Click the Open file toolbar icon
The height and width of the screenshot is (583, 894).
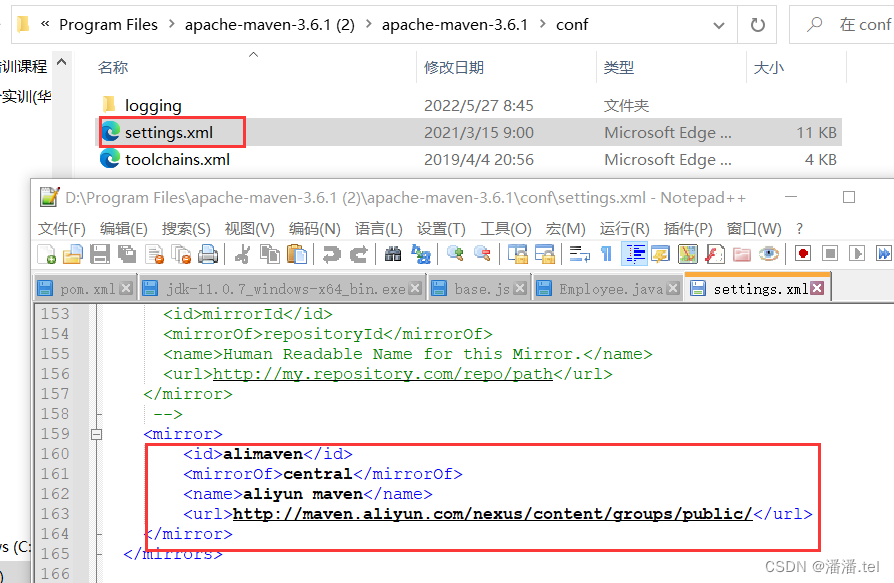click(x=72, y=254)
